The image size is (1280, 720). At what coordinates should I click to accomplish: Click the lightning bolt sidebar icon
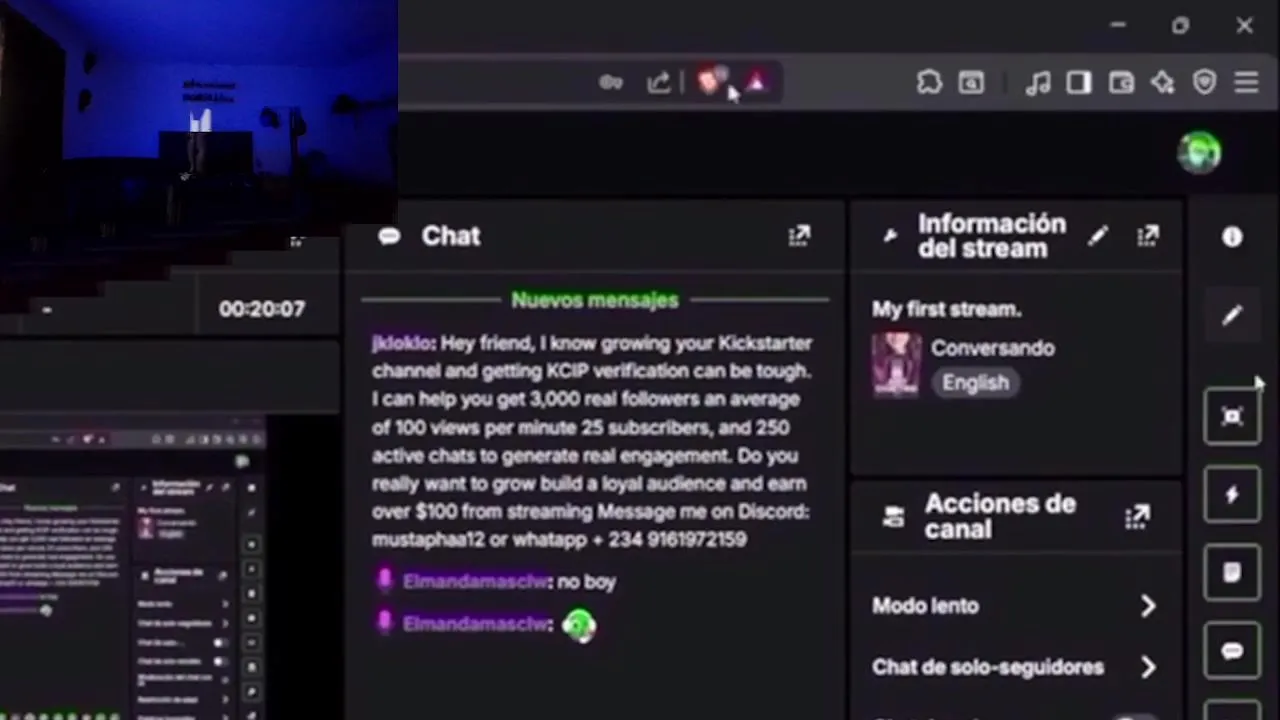click(x=1232, y=494)
